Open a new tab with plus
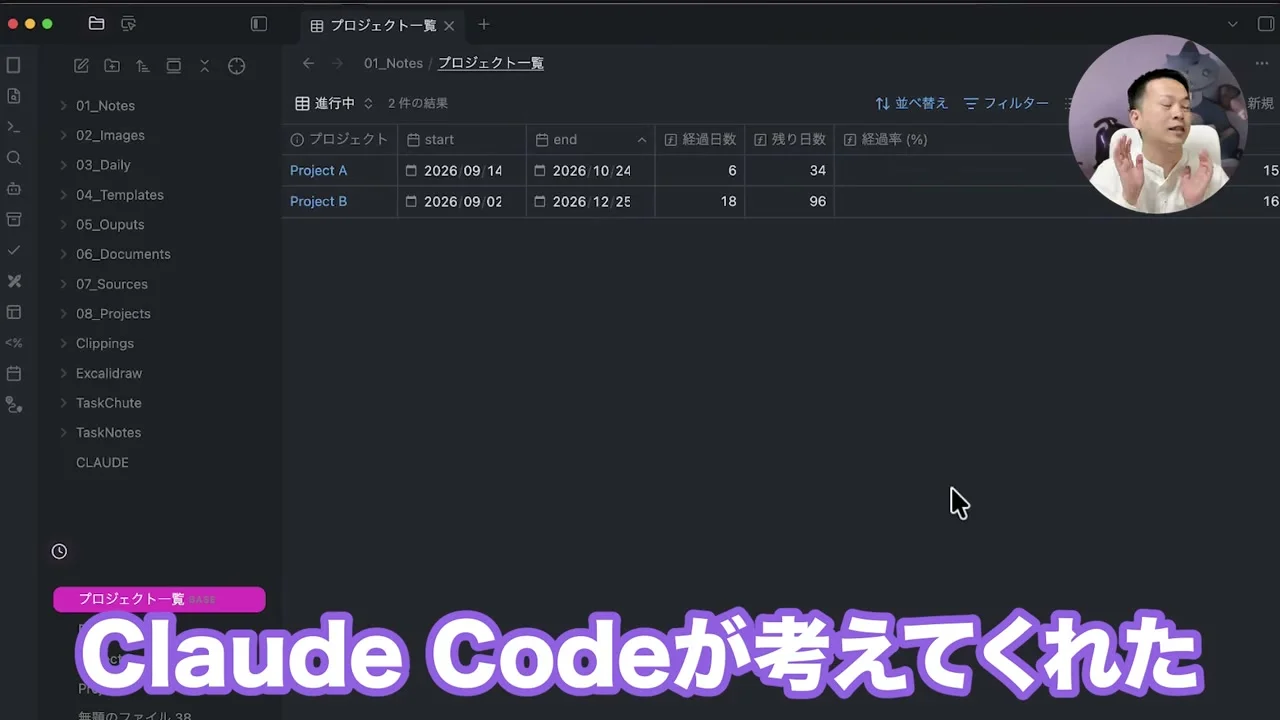The height and width of the screenshot is (720, 1280). (484, 25)
